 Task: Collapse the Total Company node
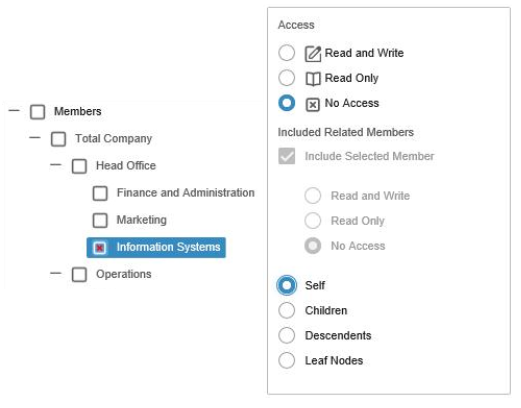point(35,137)
